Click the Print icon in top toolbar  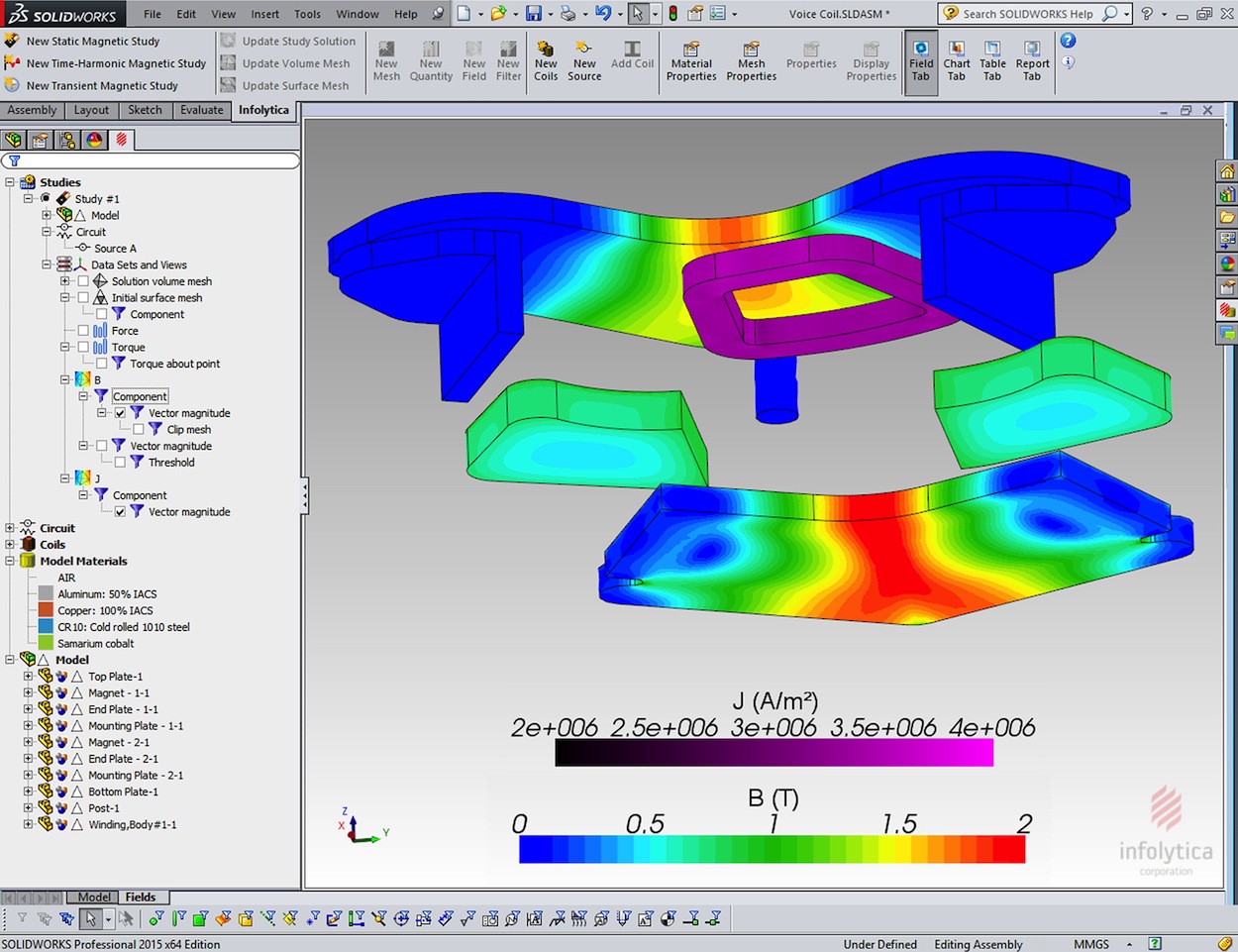click(x=567, y=14)
